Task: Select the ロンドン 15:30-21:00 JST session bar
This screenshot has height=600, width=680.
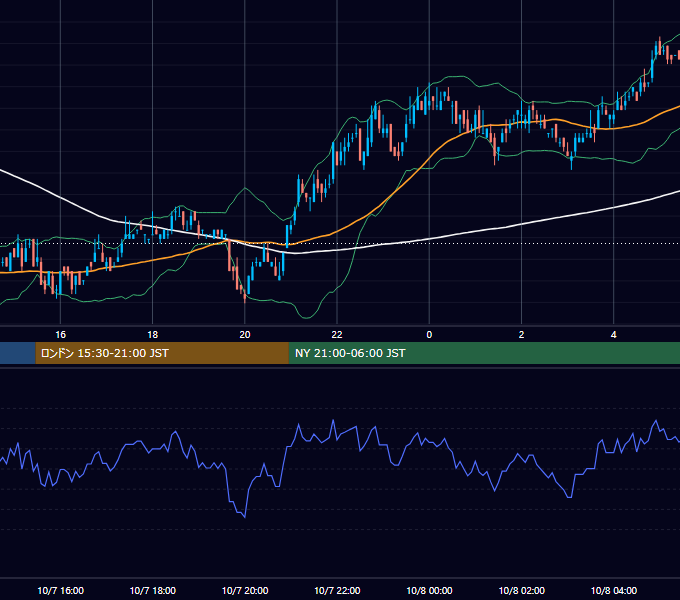Action: [162, 353]
